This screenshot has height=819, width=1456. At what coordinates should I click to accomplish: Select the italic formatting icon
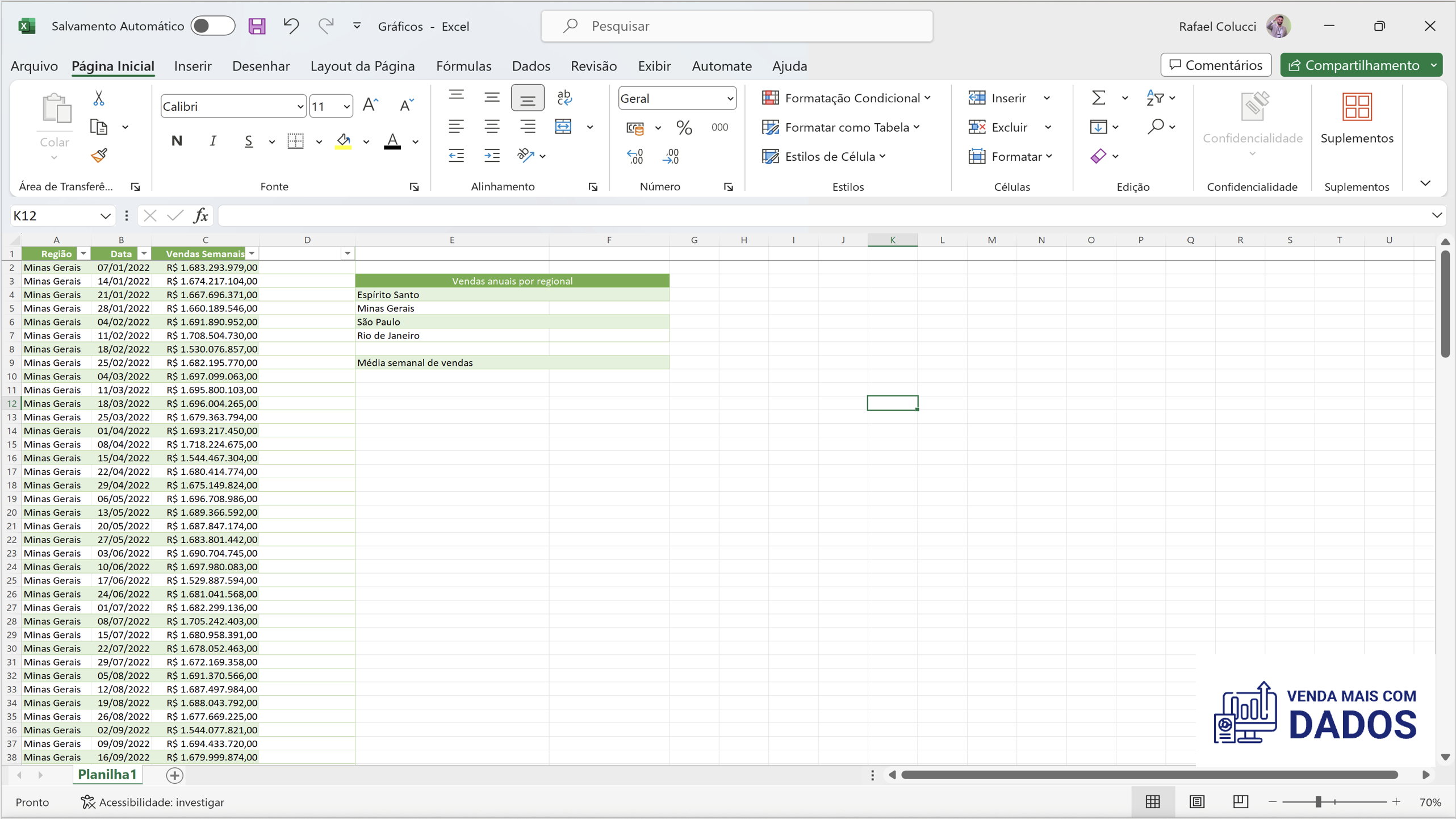click(212, 141)
